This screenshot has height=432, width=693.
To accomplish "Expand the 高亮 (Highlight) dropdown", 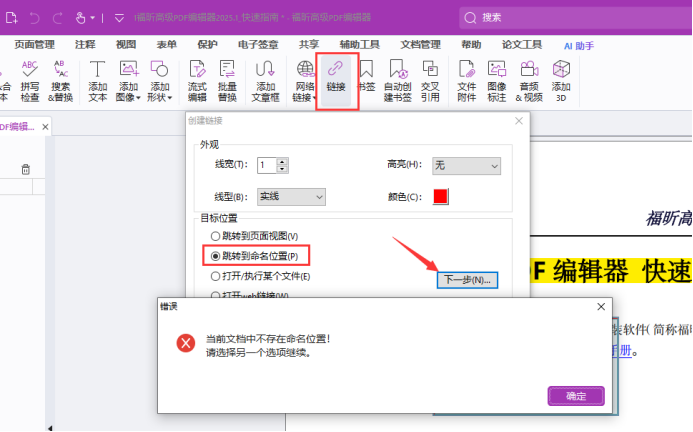I will [466, 165].
